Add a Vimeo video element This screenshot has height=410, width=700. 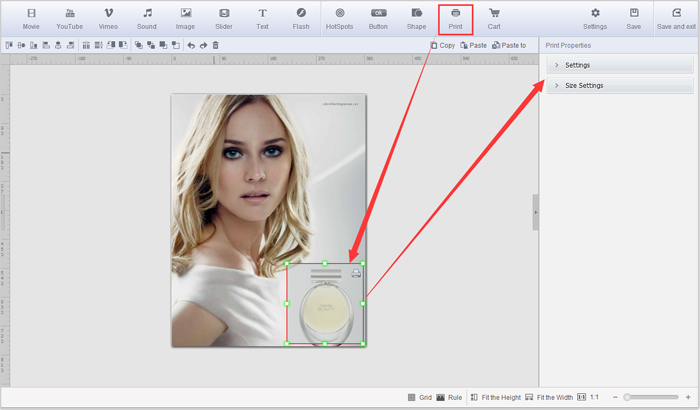click(108, 18)
